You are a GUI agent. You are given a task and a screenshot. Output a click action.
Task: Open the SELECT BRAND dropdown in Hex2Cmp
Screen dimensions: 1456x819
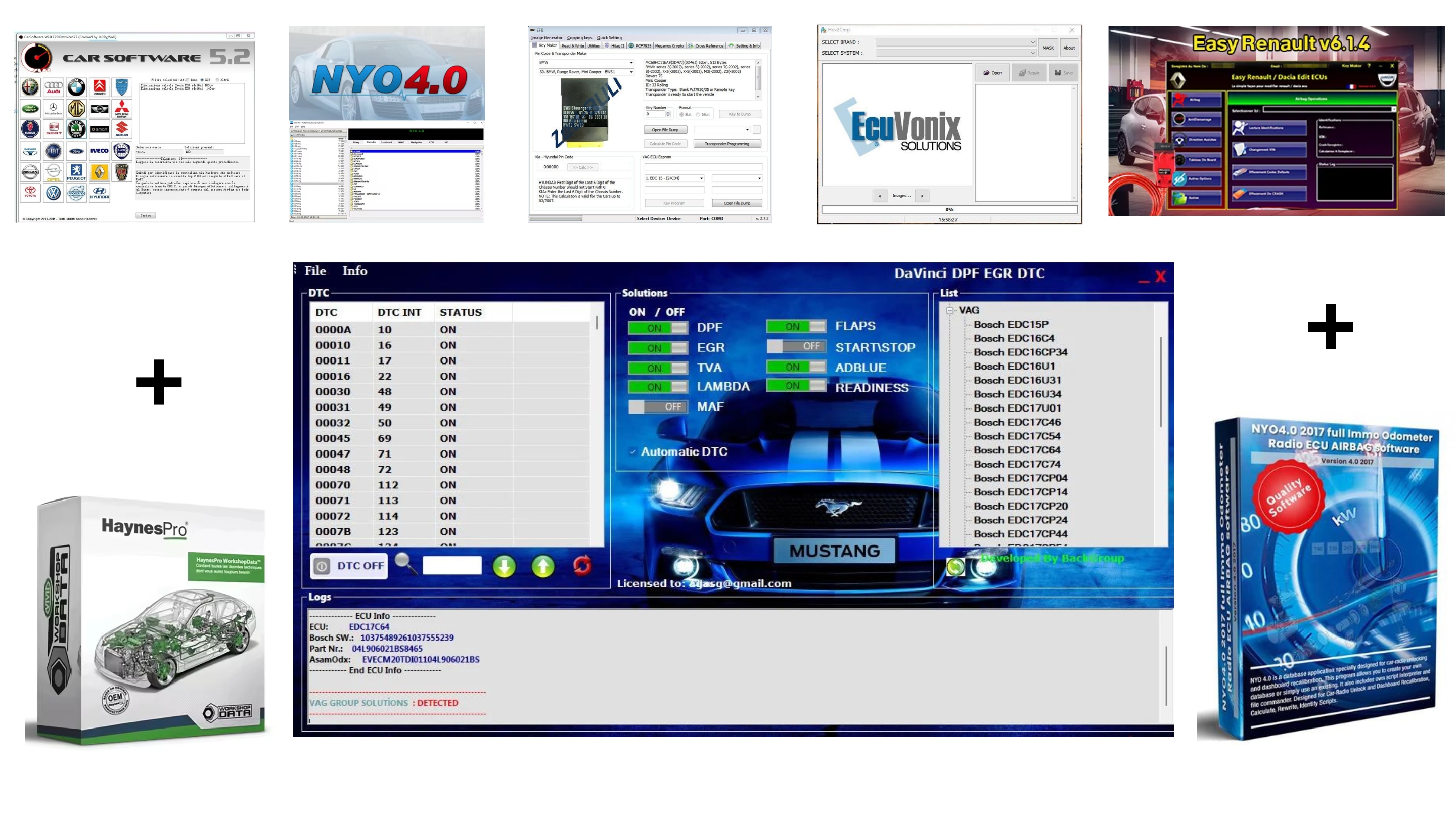coord(956,42)
